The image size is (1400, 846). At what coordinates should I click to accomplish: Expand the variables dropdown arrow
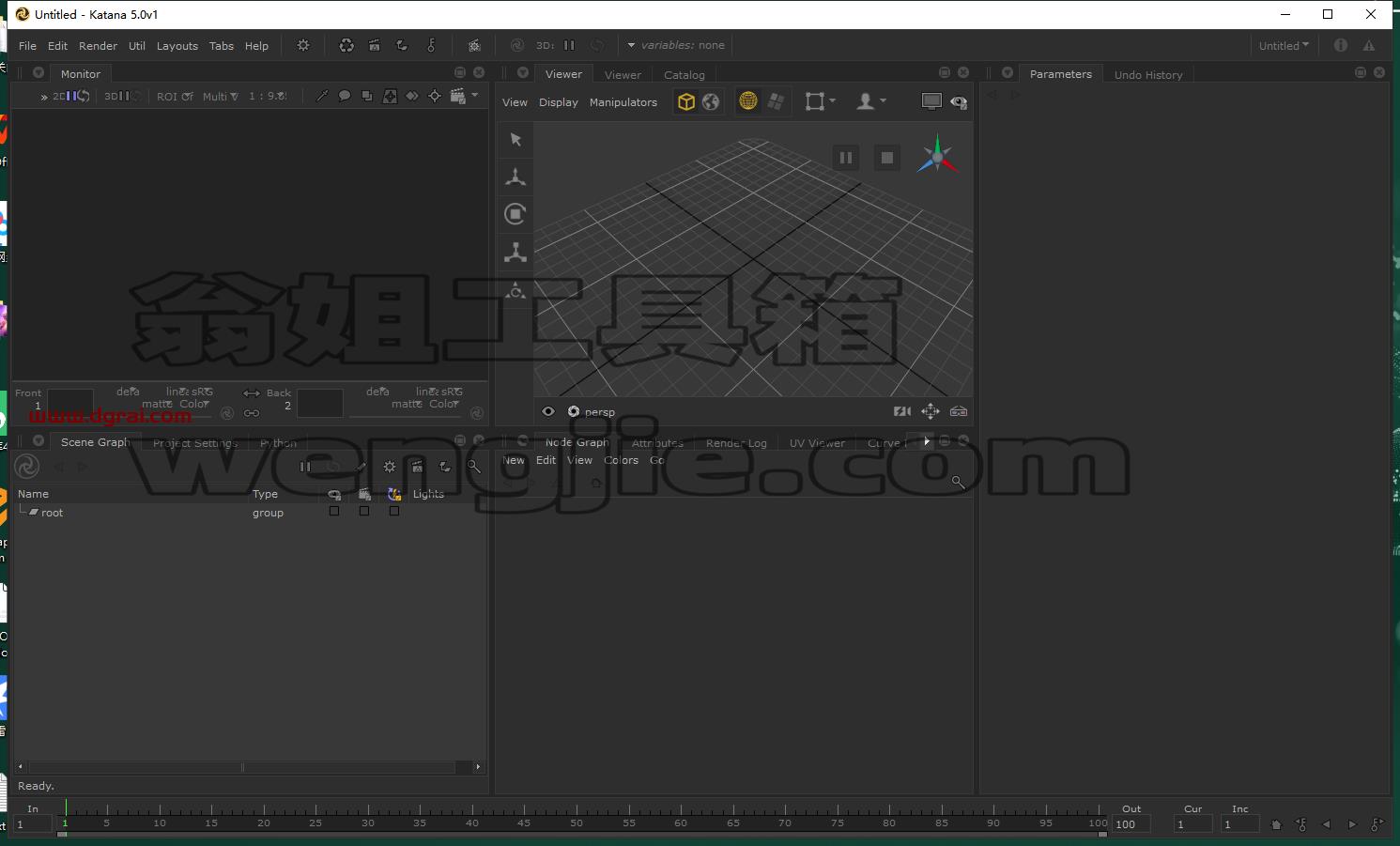(631, 45)
